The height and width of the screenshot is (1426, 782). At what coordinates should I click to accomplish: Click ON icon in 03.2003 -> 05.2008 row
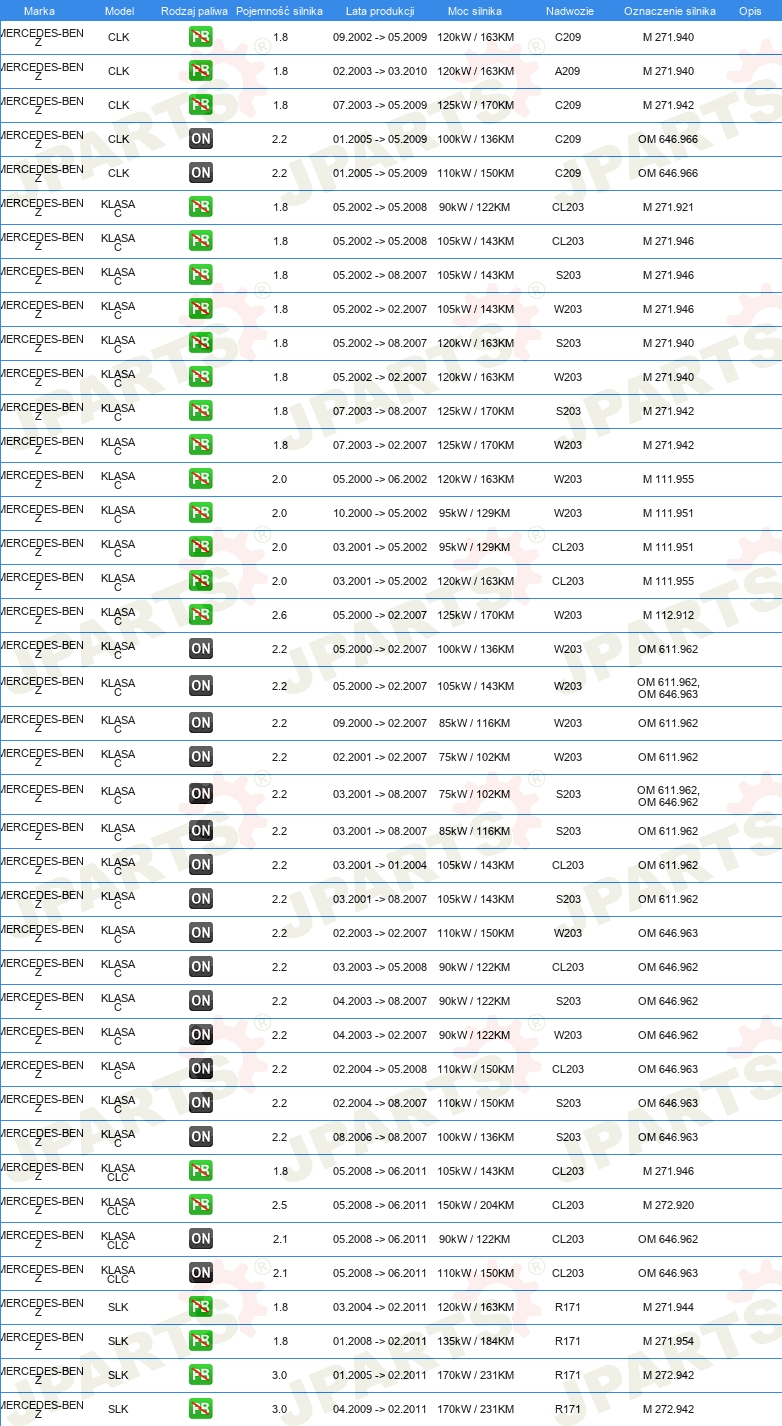point(201,967)
